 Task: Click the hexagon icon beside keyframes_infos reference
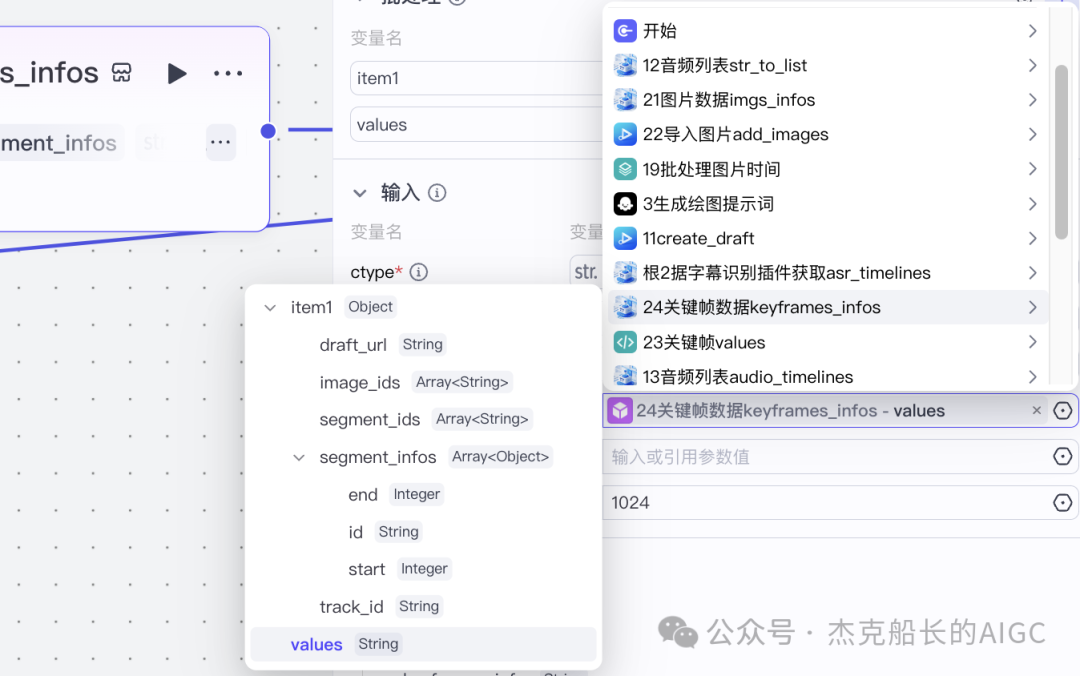click(x=1062, y=411)
